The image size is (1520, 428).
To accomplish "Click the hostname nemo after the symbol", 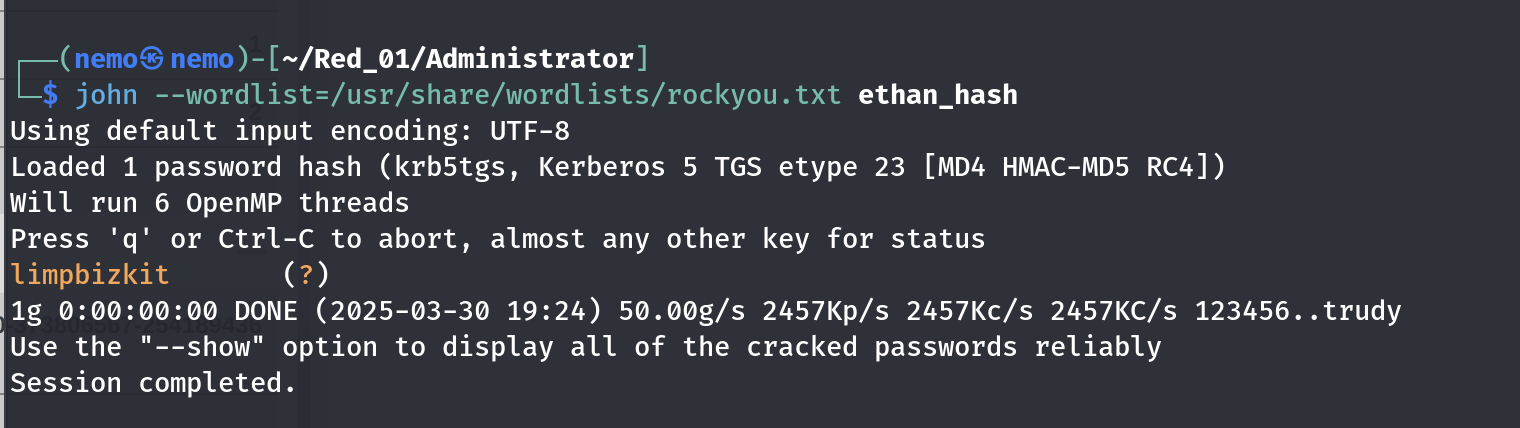I will (201, 59).
